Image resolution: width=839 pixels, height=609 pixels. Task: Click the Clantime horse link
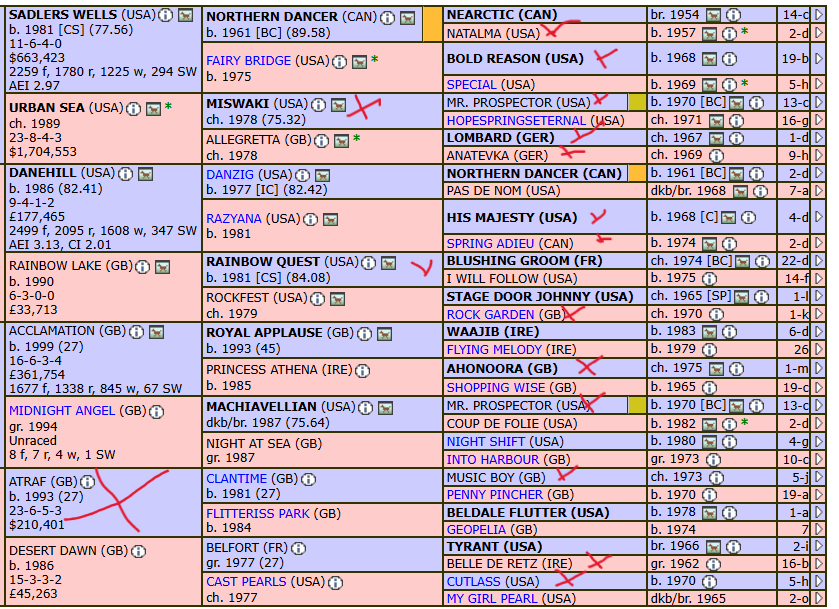pyautogui.click(x=236, y=478)
